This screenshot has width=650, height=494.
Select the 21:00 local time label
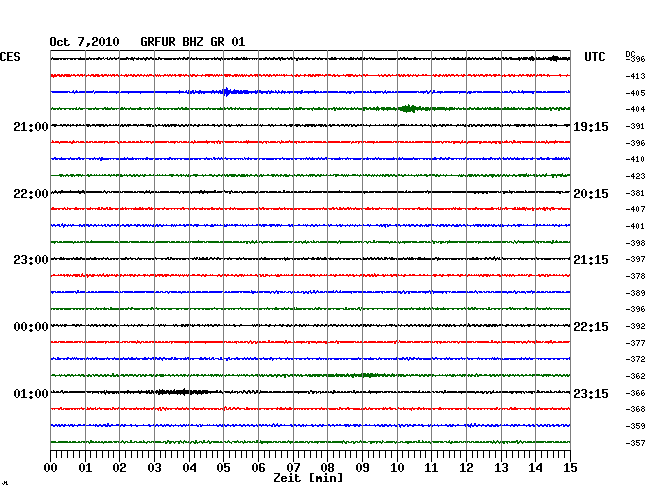(x=31, y=126)
